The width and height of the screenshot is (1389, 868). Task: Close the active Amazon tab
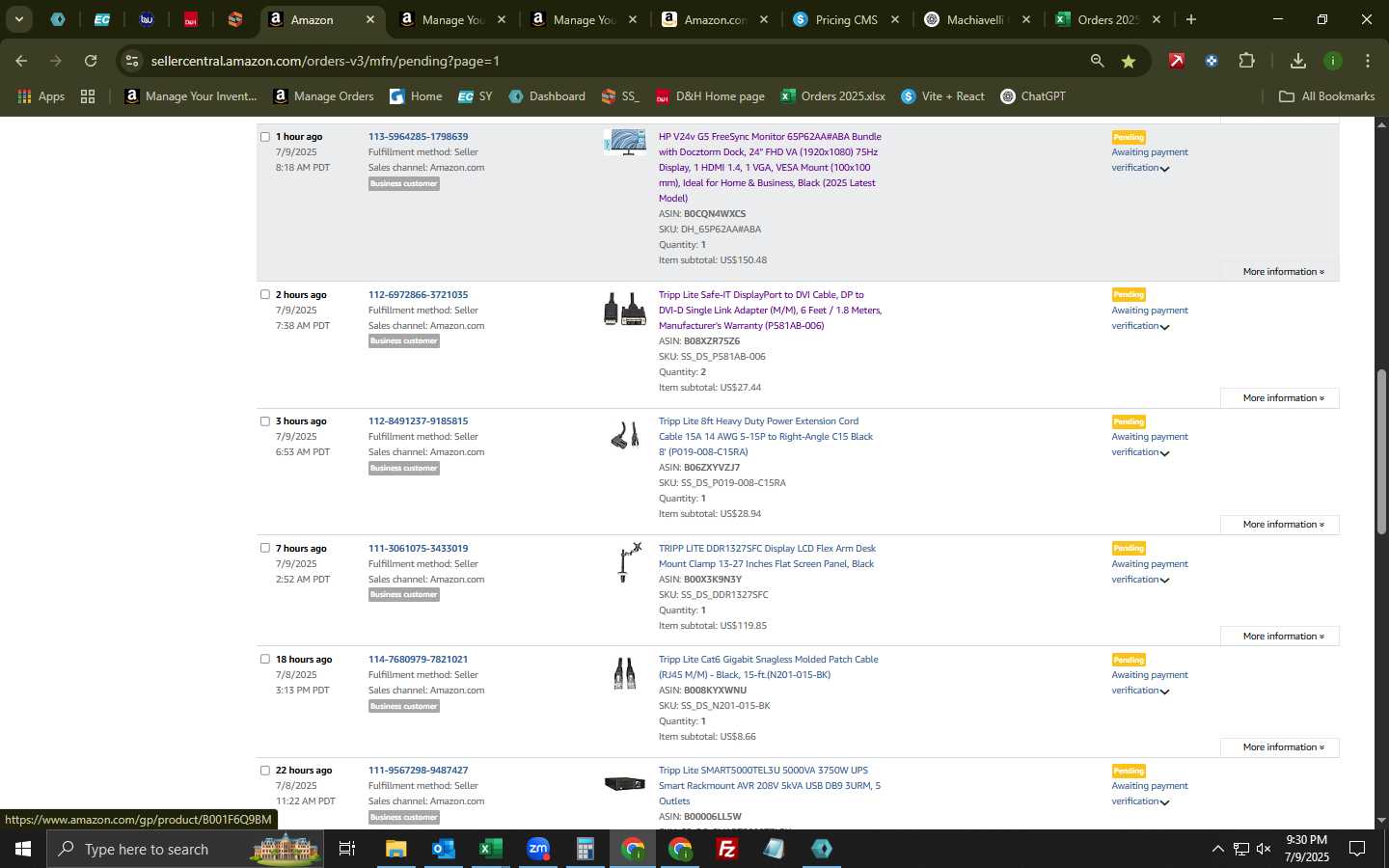370,19
